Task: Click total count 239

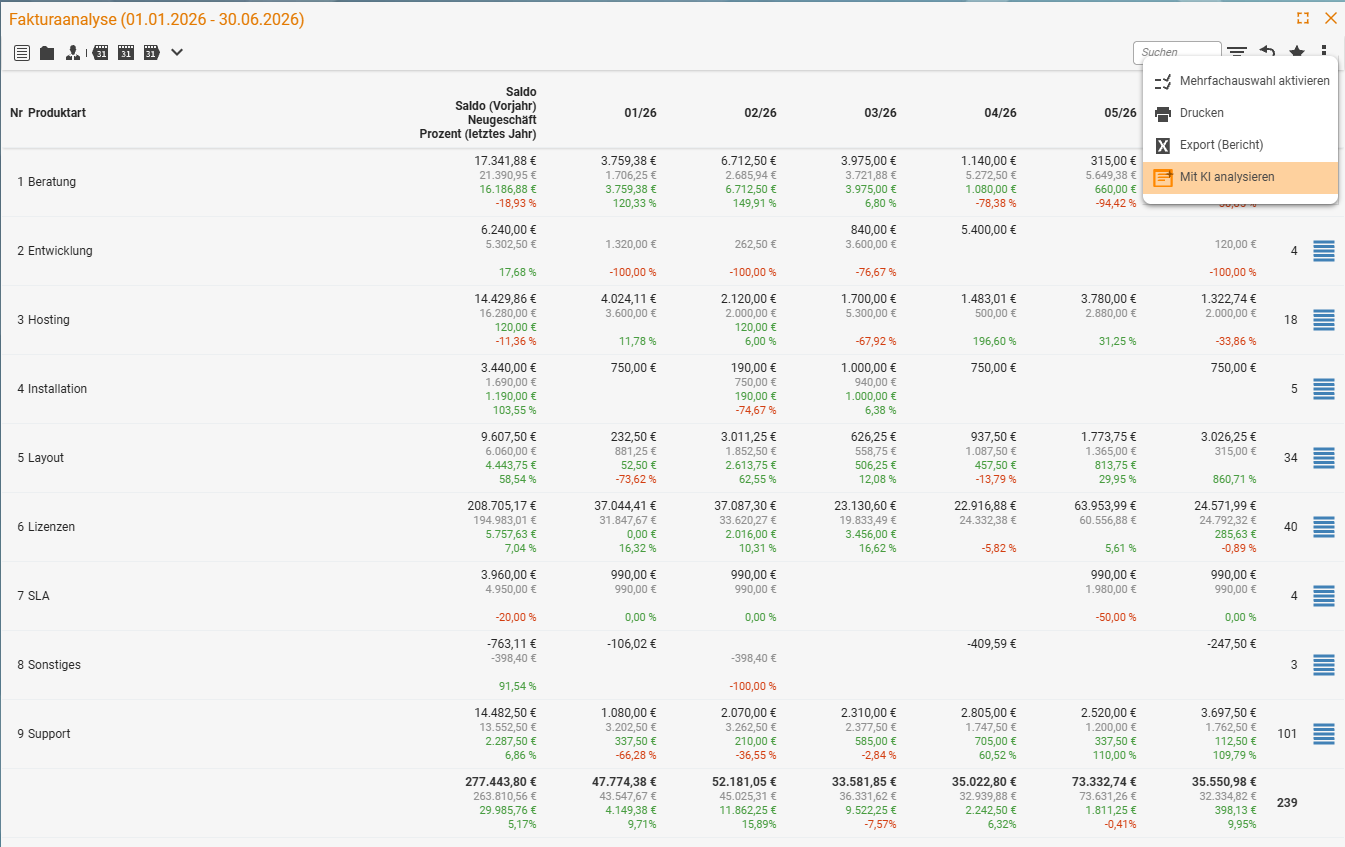Action: (x=1287, y=803)
